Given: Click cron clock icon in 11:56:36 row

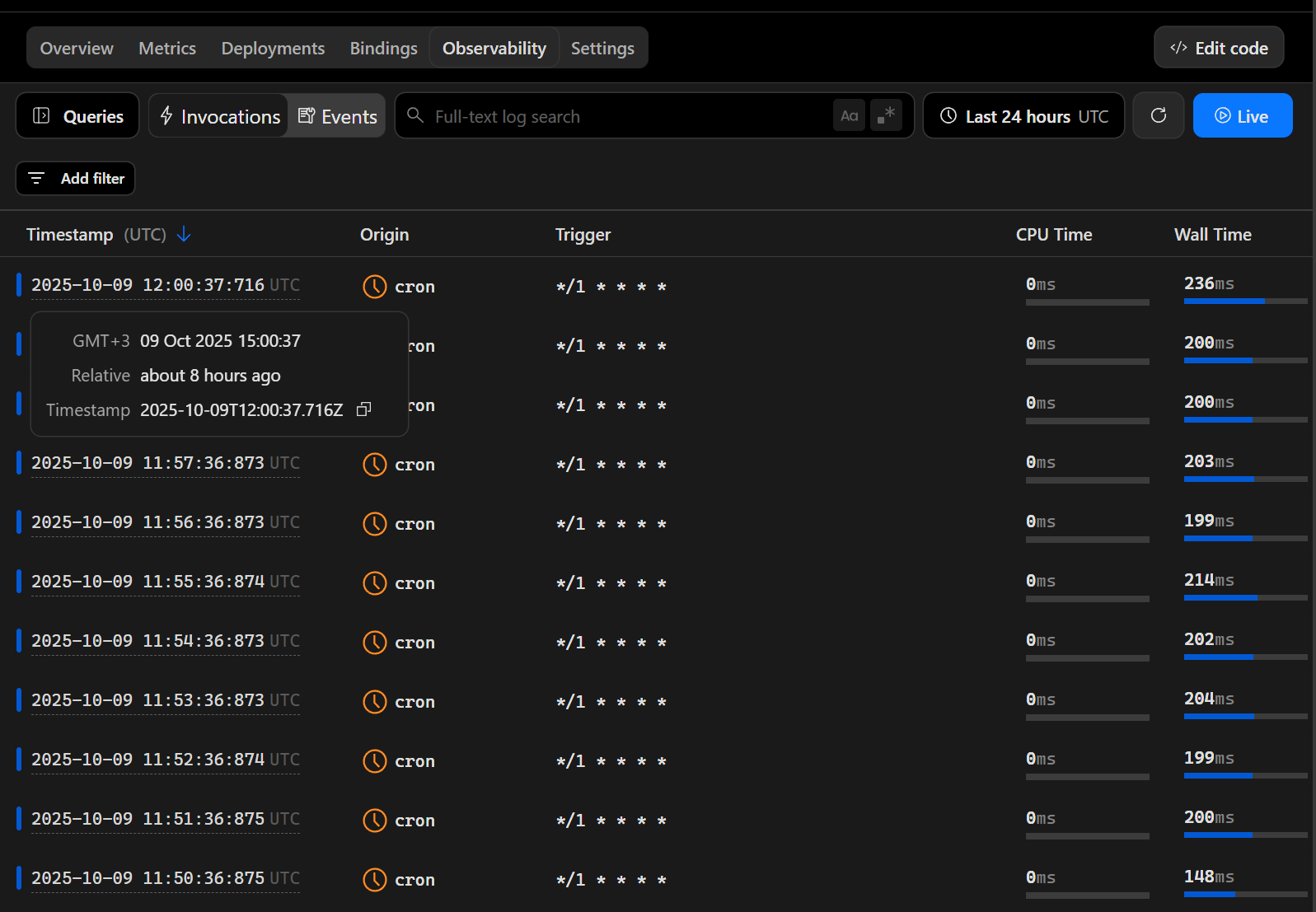Looking at the screenshot, I should (375, 524).
